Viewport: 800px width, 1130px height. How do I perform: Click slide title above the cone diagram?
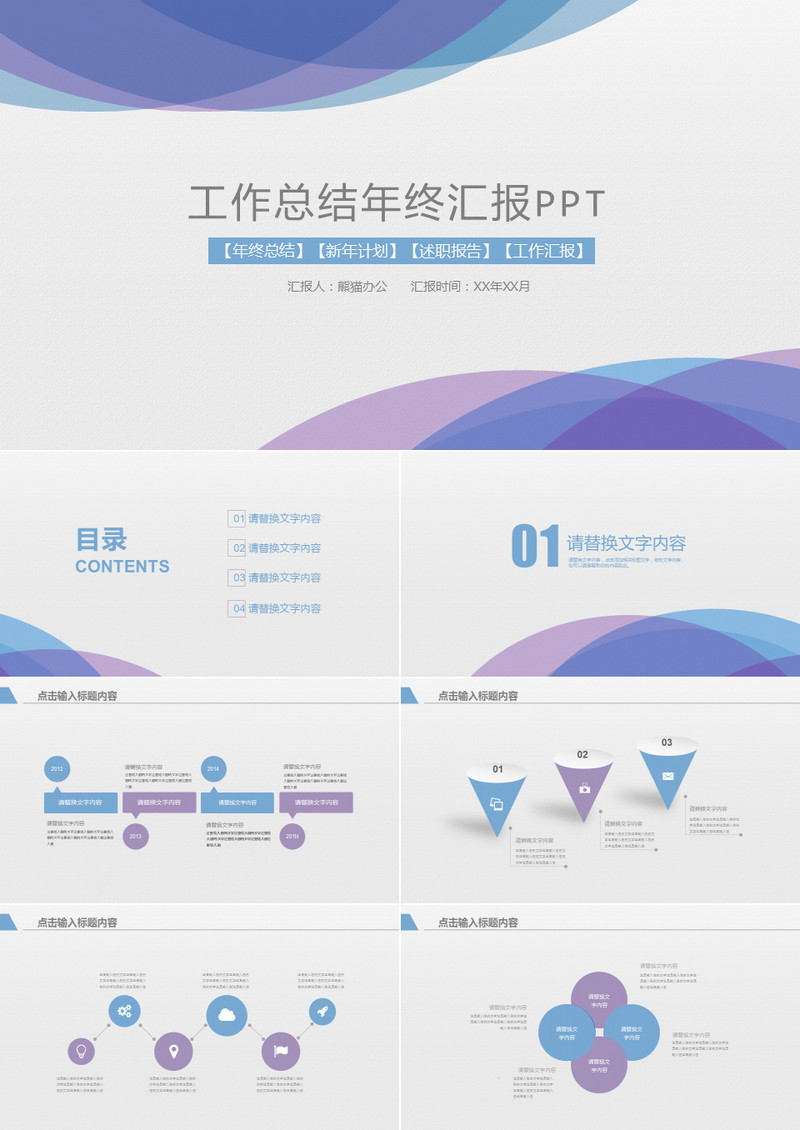478,695
